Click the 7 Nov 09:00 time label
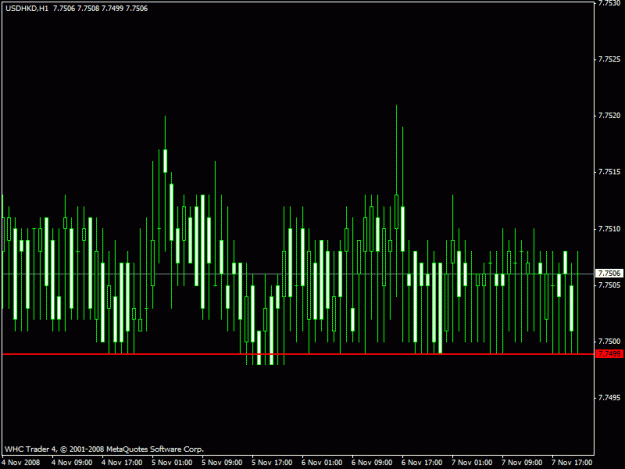The height and width of the screenshot is (469, 625). (x=522, y=463)
